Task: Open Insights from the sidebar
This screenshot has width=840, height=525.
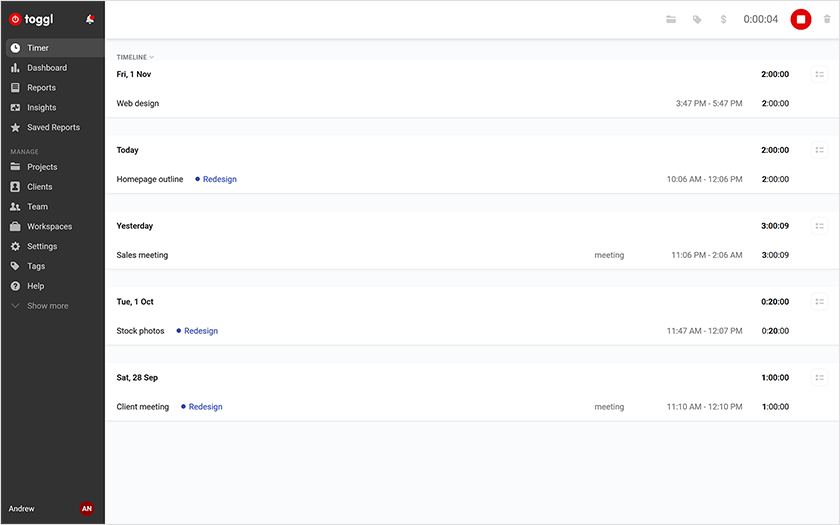Action: coord(41,108)
